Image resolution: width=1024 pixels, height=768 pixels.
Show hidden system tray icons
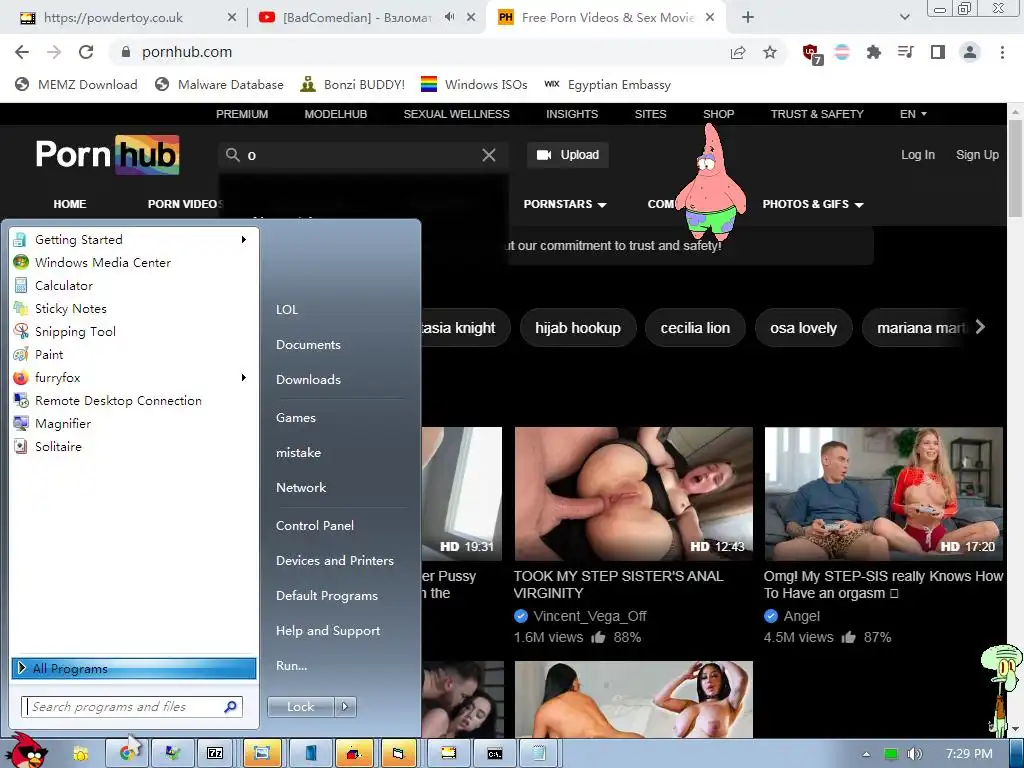click(x=866, y=754)
